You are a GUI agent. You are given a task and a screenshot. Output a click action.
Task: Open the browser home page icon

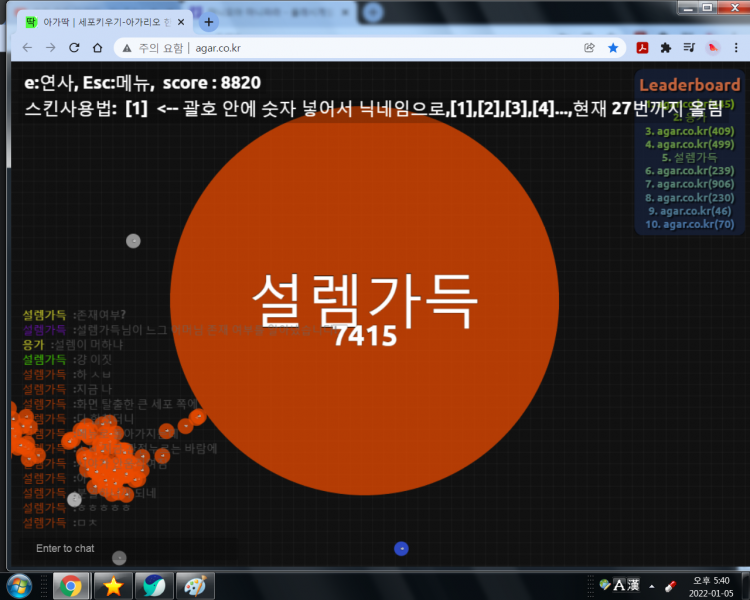[x=98, y=48]
